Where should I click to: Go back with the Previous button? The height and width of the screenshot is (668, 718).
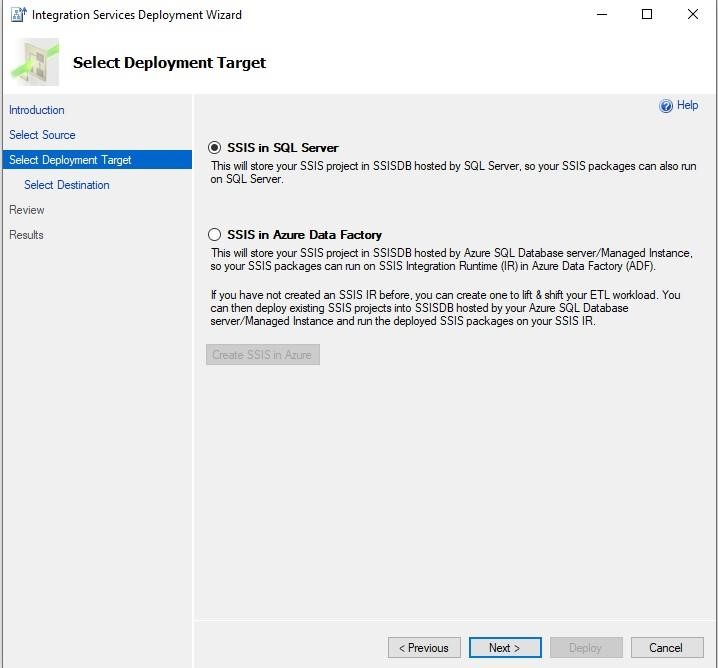pyautogui.click(x=424, y=648)
